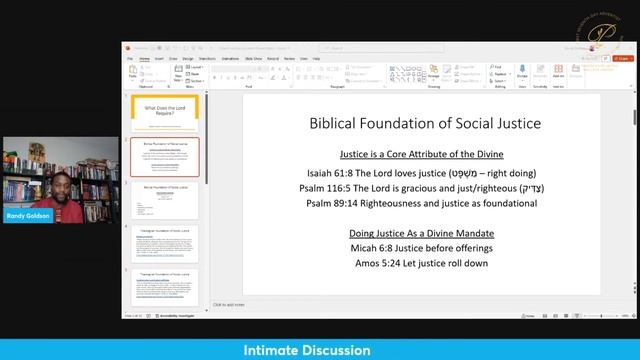This screenshot has height=360, width=640.
Task: Open the Transitions tab
Action: coord(207,59)
